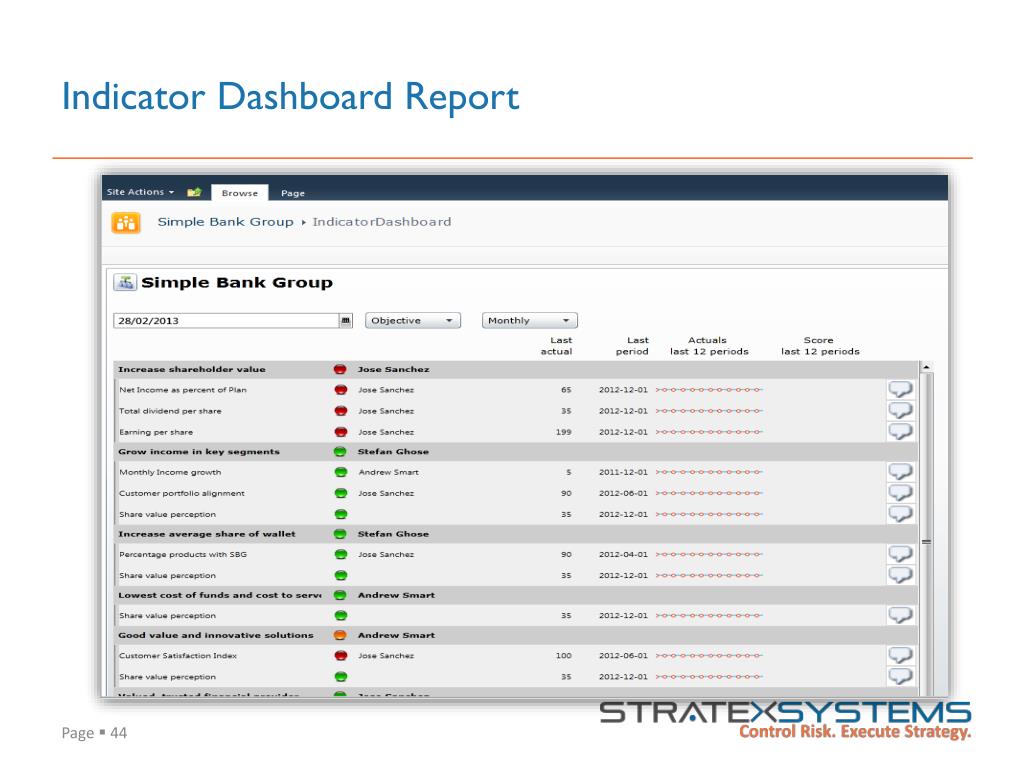The width and height of the screenshot is (1024, 768).
Task: Click the date field showing 28/02/2013
Action: pyautogui.click(x=226, y=321)
